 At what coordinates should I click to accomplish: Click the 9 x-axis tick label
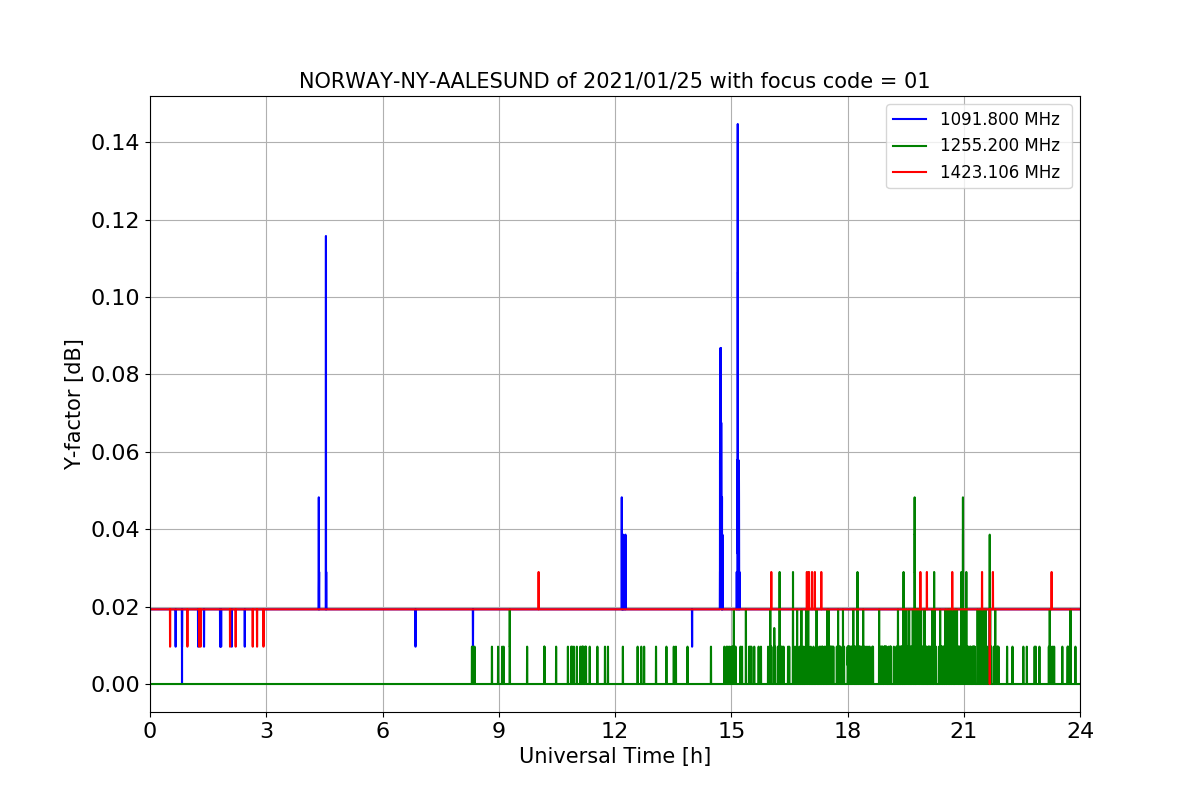tap(499, 731)
